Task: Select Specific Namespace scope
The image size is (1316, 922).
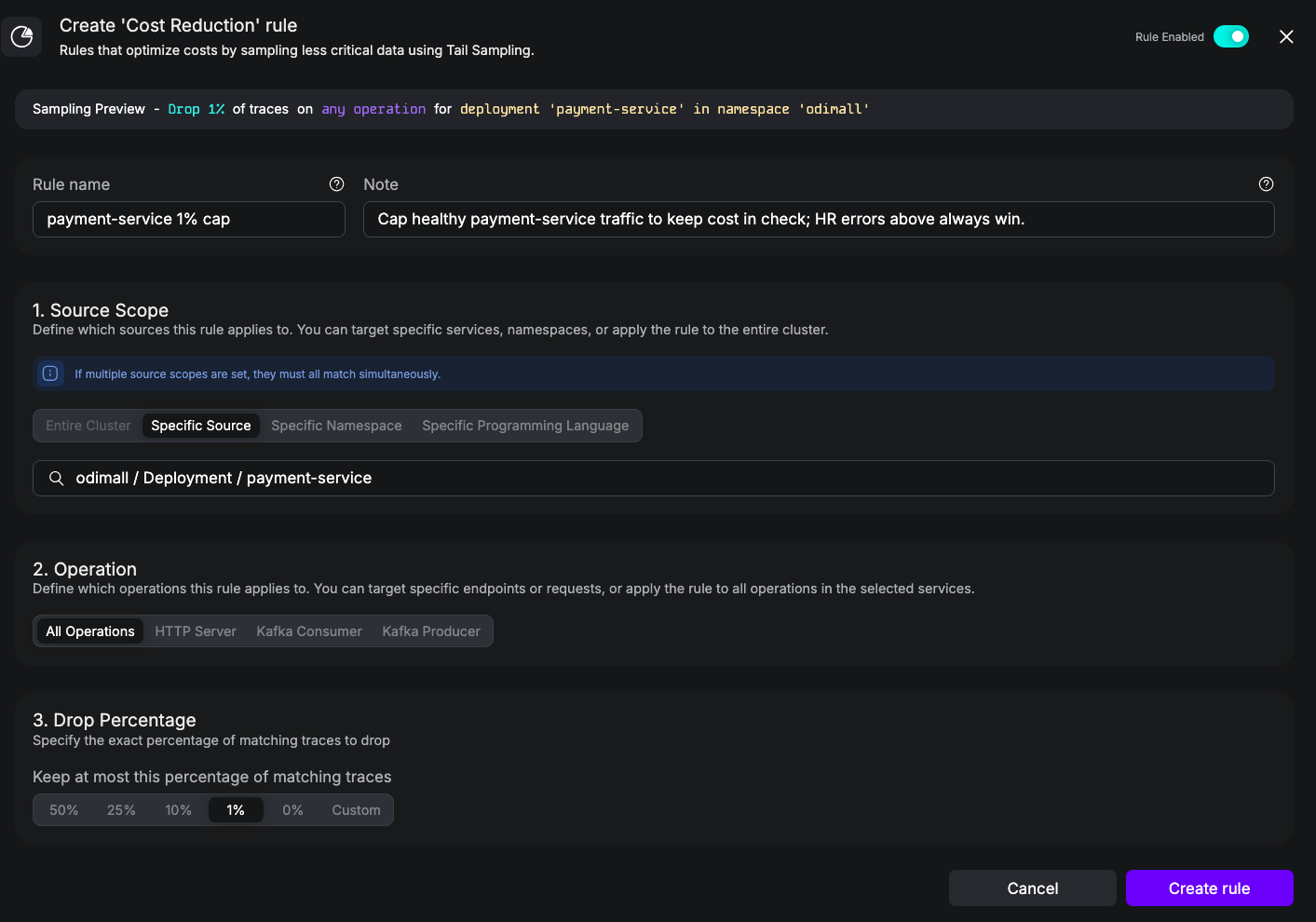Action: [x=336, y=426]
